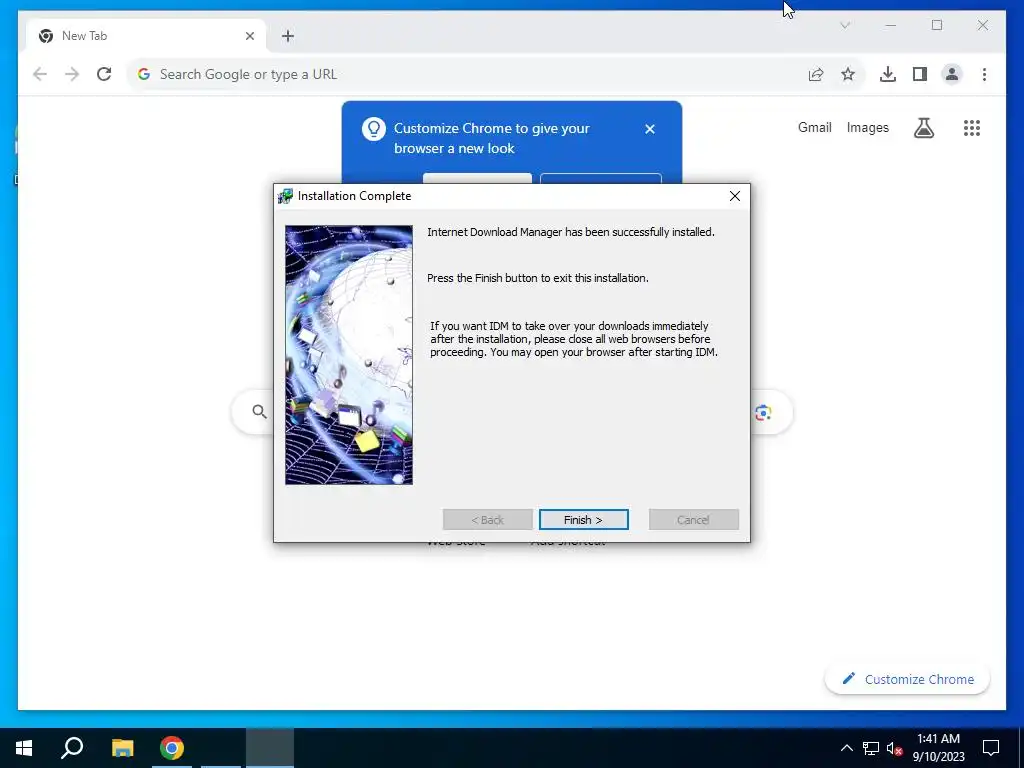Open the Google apps grid
The width and height of the screenshot is (1024, 768).
pos(972,128)
